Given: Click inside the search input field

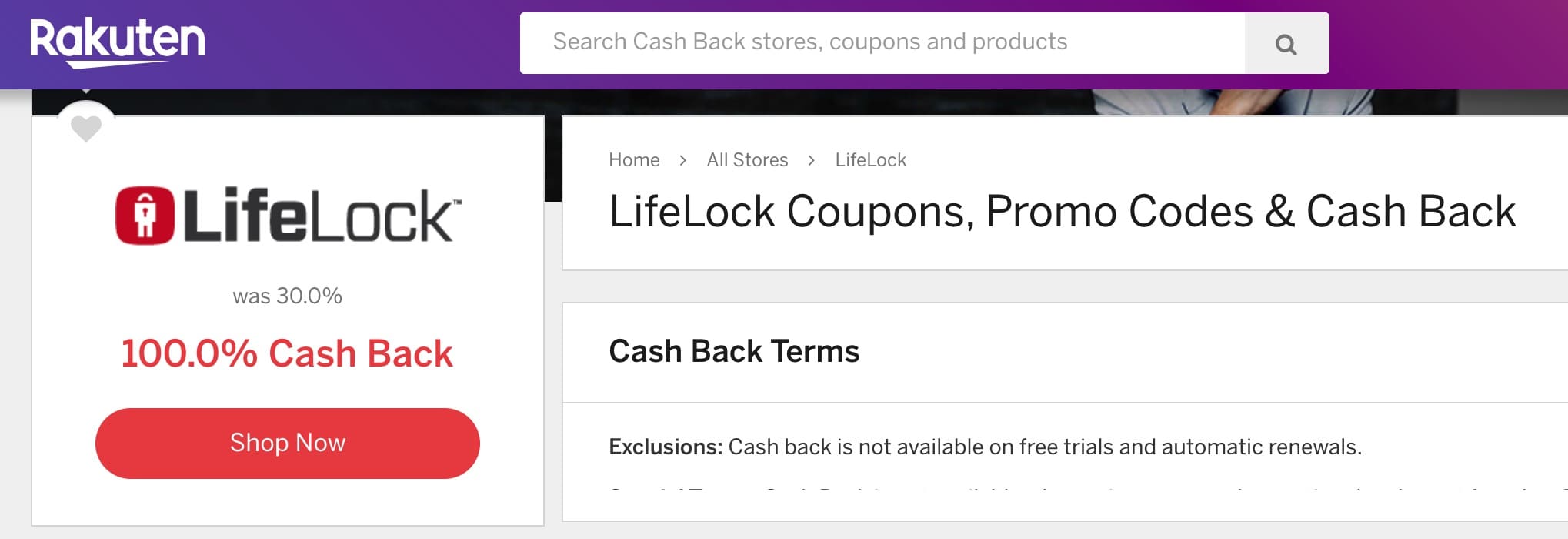Looking at the screenshot, I should click(x=885, y=43).
